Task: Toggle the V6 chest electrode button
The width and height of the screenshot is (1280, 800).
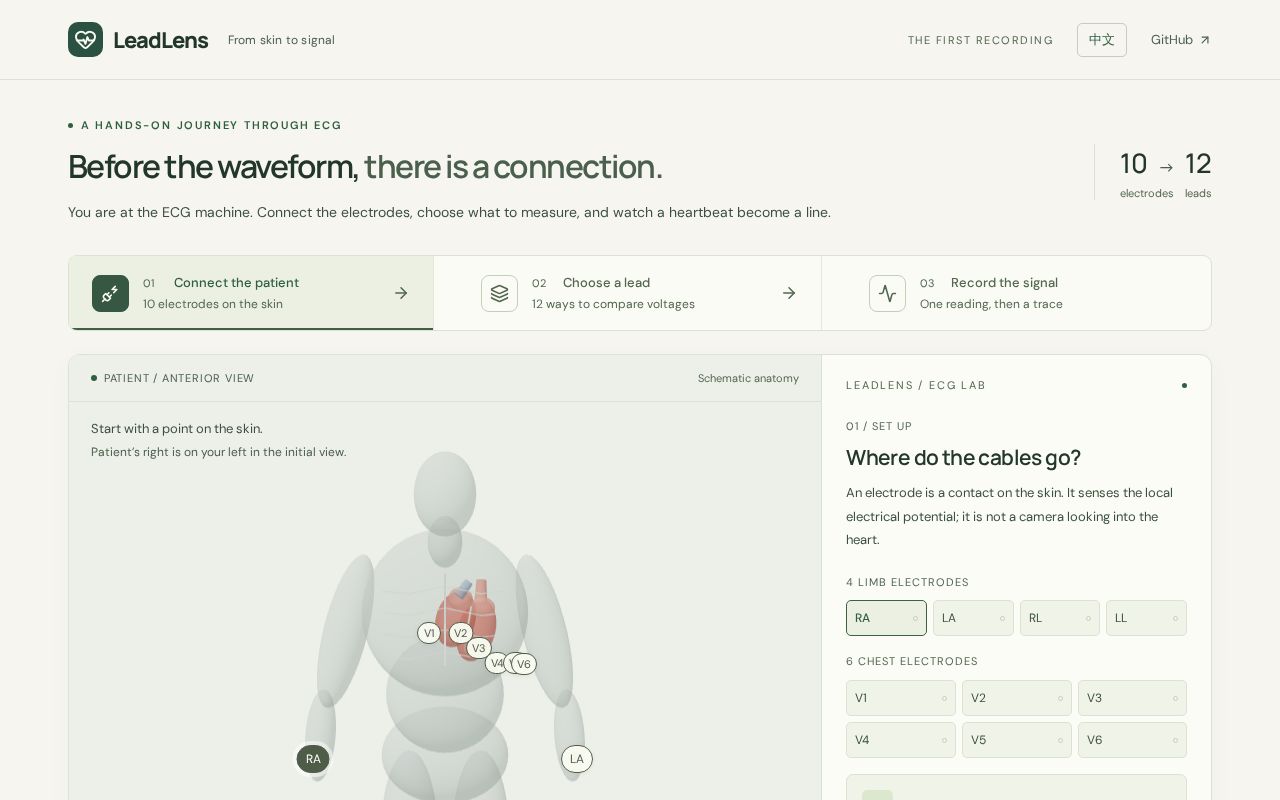Action: 1132,740
